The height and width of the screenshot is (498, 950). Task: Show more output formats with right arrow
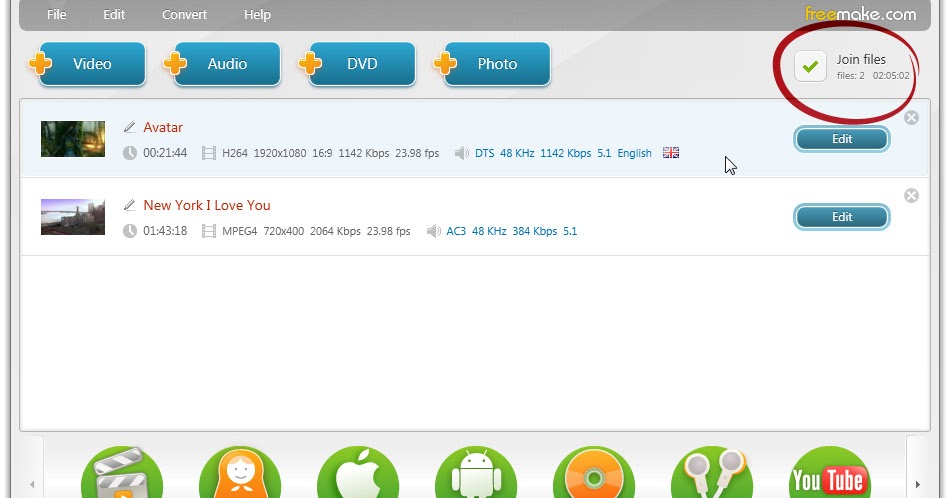(x=918, y=484)
